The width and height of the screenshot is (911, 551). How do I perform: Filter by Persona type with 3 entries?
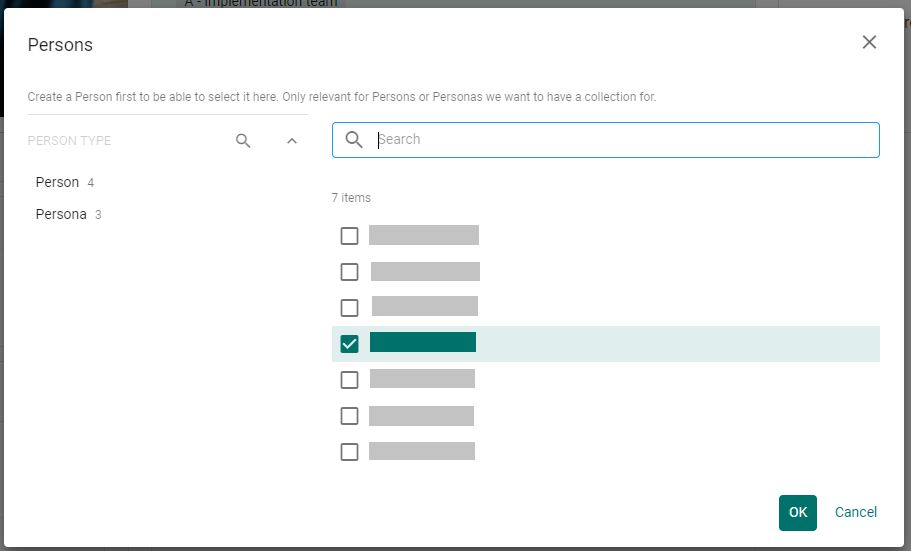61,215
